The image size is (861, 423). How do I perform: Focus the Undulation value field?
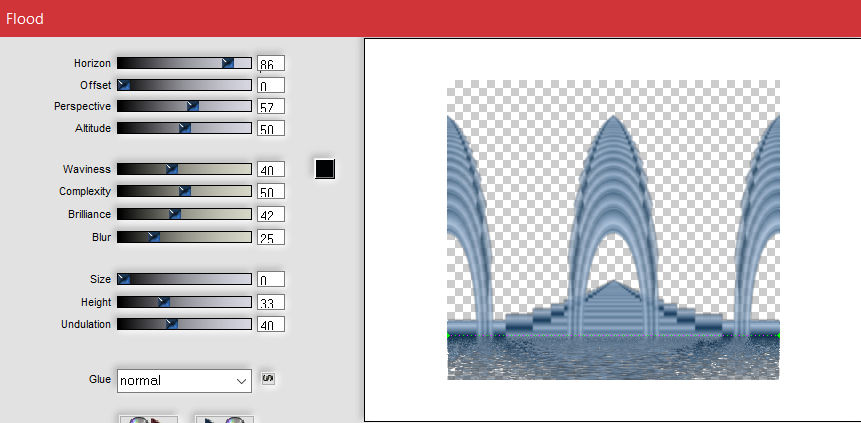point(271,324)
